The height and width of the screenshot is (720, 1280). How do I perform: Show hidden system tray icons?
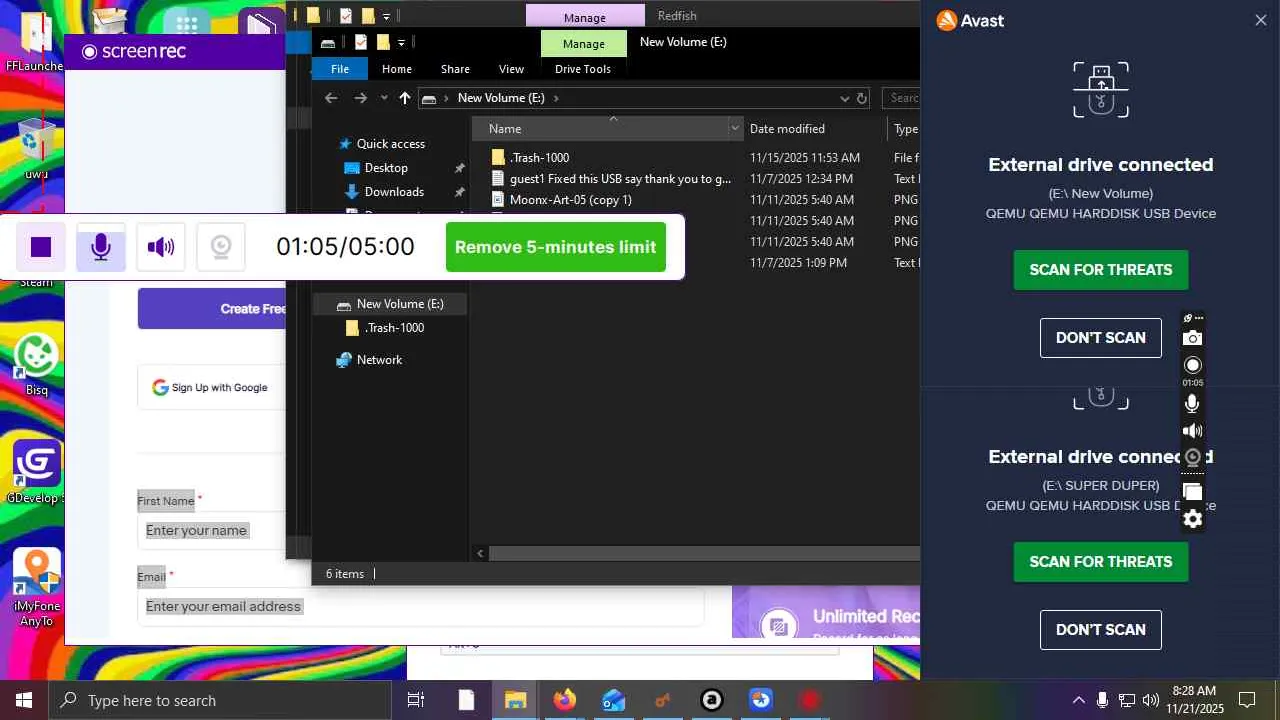tap(1078, 700)
